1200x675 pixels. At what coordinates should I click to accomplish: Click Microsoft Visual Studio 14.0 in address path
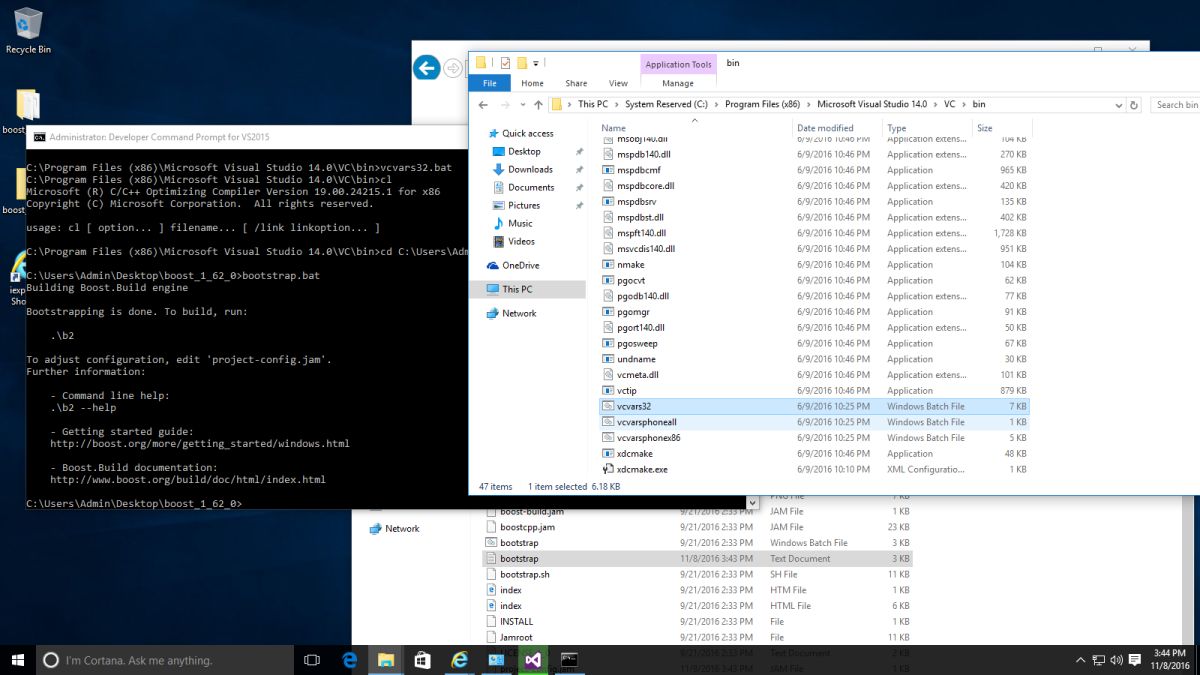[872, 104]
